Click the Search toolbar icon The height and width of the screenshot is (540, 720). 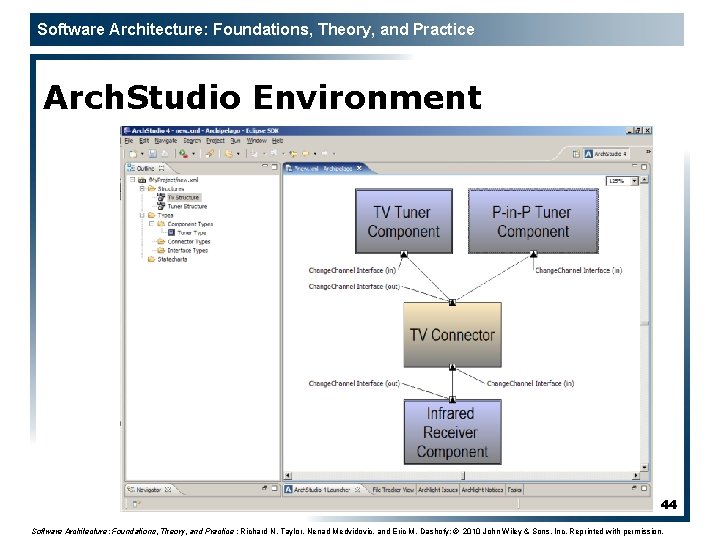click(229, 154)
